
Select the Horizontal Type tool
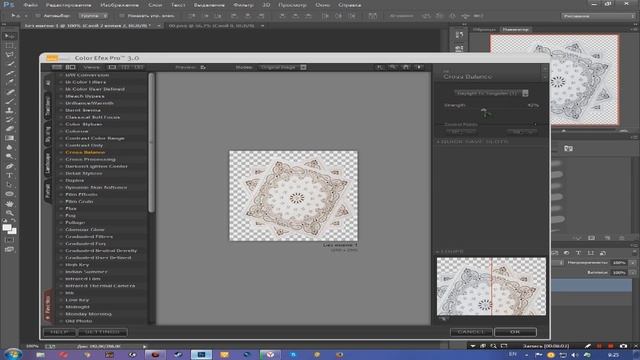(x=9, y=176)
